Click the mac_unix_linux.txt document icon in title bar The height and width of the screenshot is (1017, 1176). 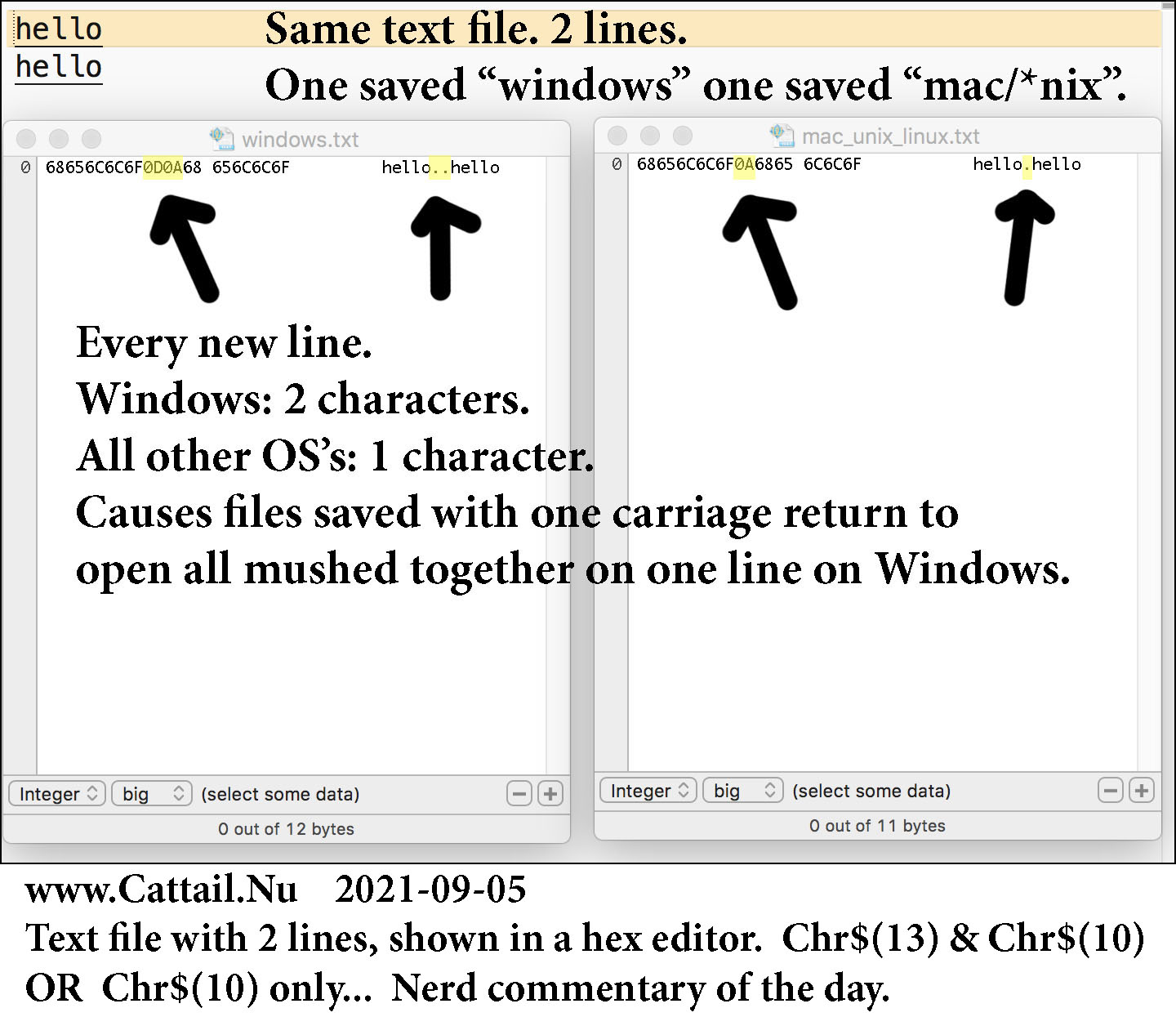tap(782, 136)
